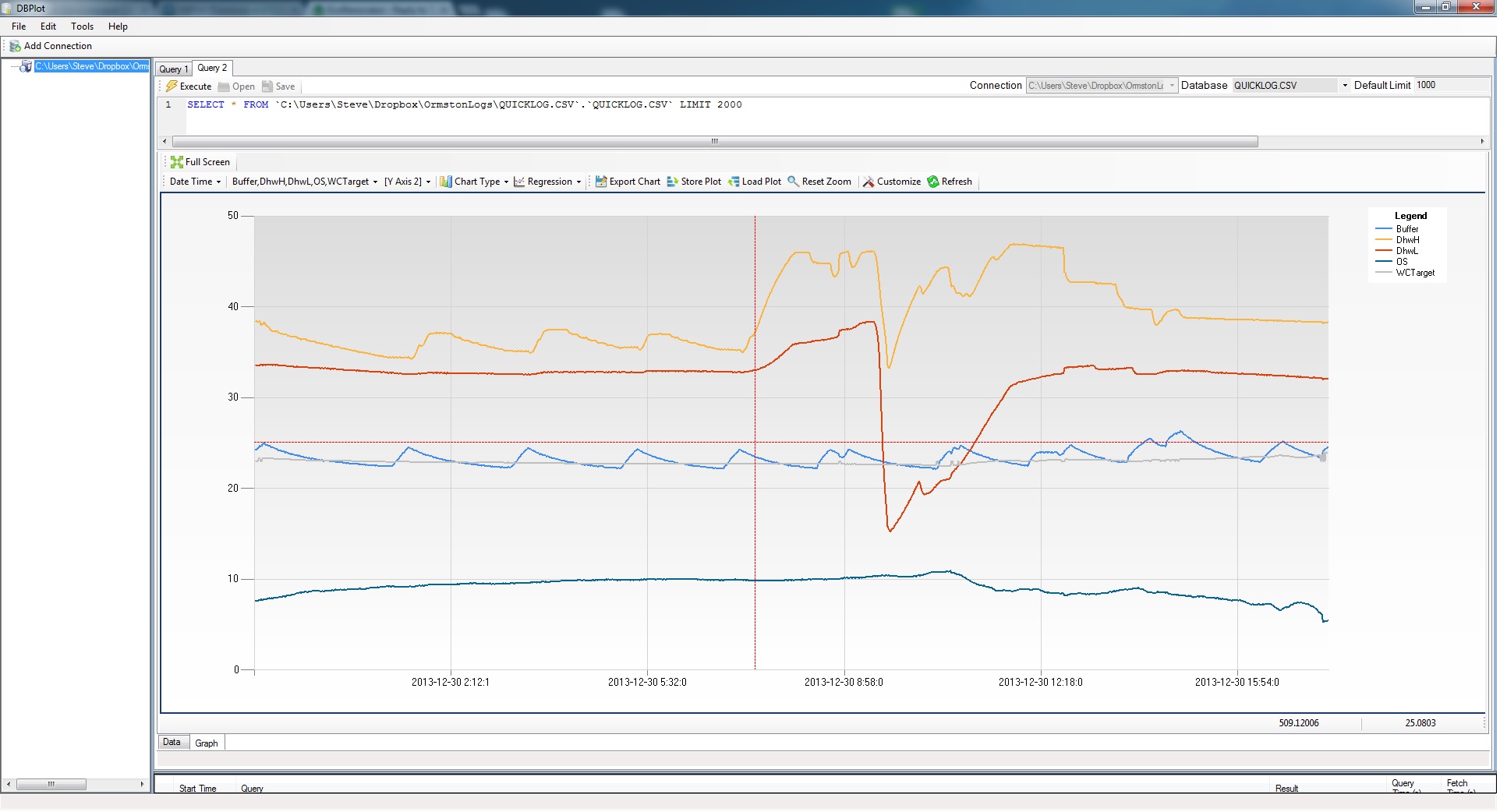Open the Connection combo box

click(x=1102, y=86)
